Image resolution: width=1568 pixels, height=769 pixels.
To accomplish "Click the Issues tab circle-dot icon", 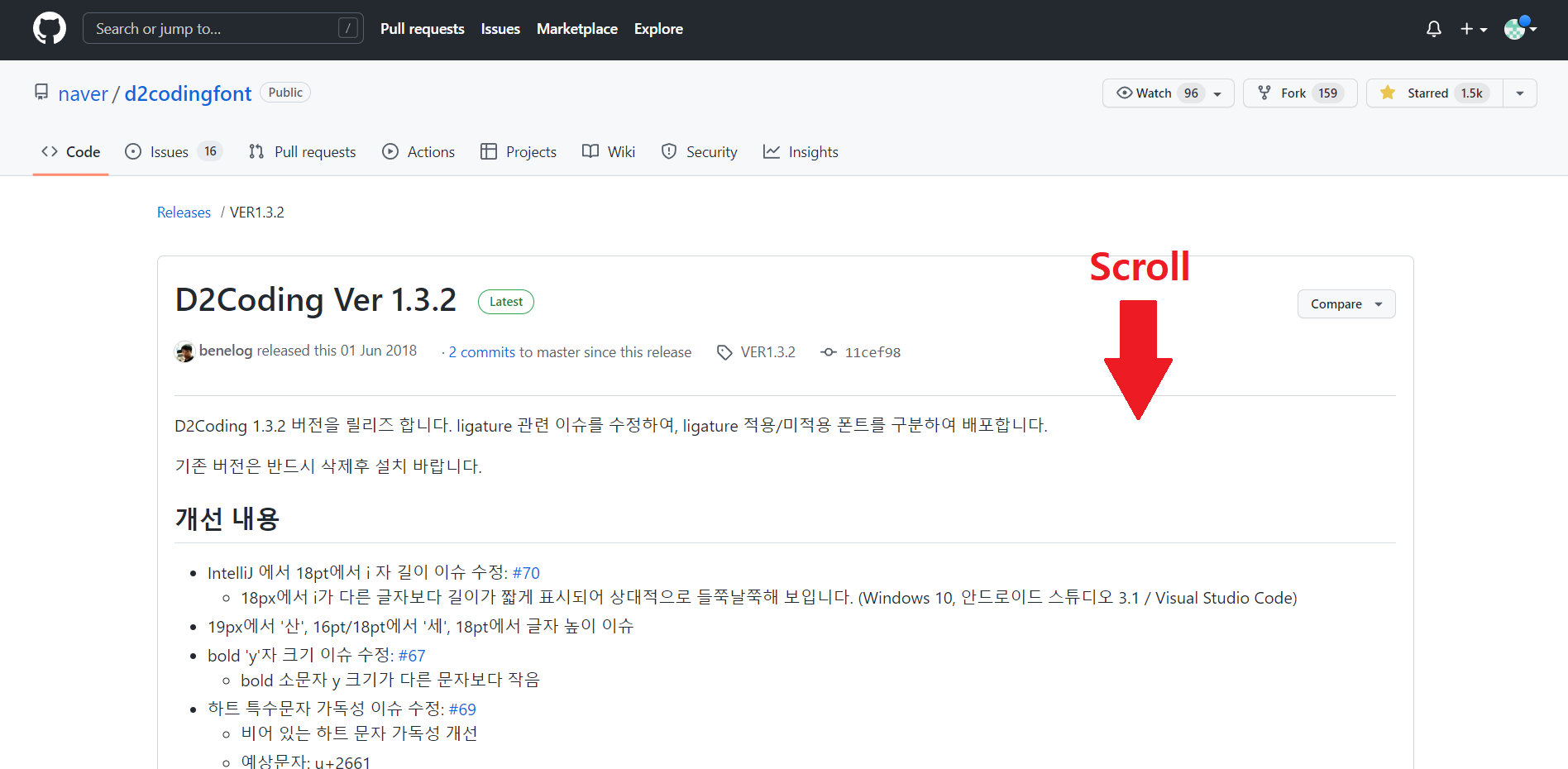I will (133, 151).
